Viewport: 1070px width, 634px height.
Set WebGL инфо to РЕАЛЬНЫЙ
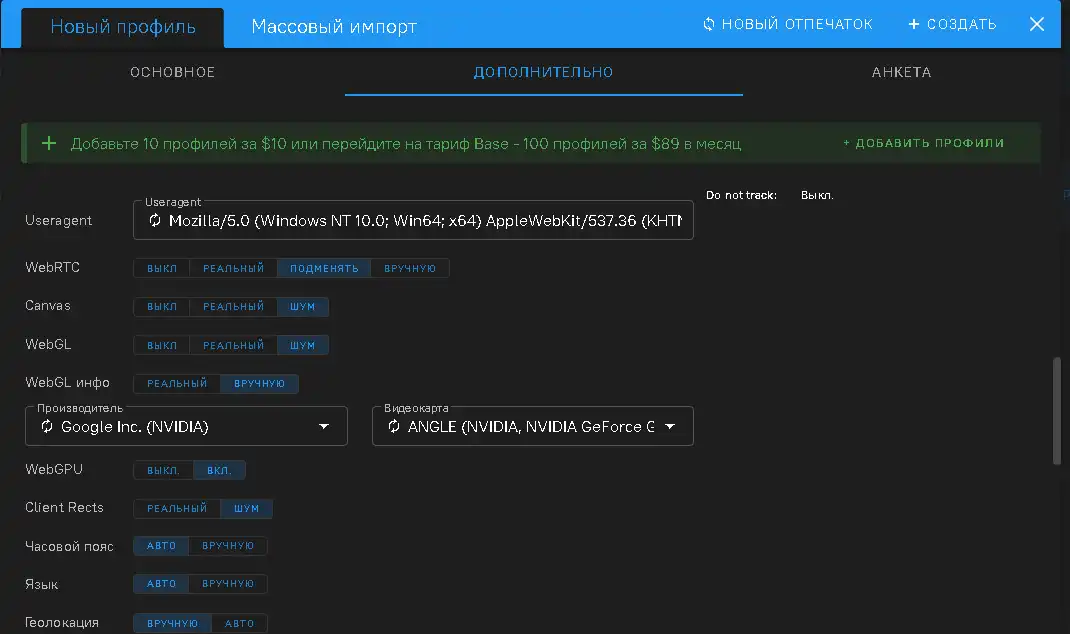point(177,384)
